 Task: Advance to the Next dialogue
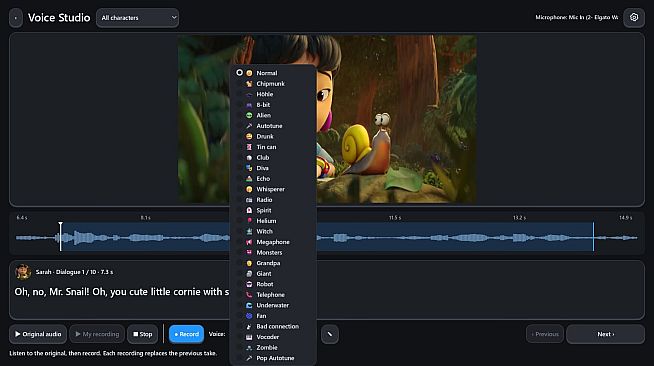pos(605,334)
